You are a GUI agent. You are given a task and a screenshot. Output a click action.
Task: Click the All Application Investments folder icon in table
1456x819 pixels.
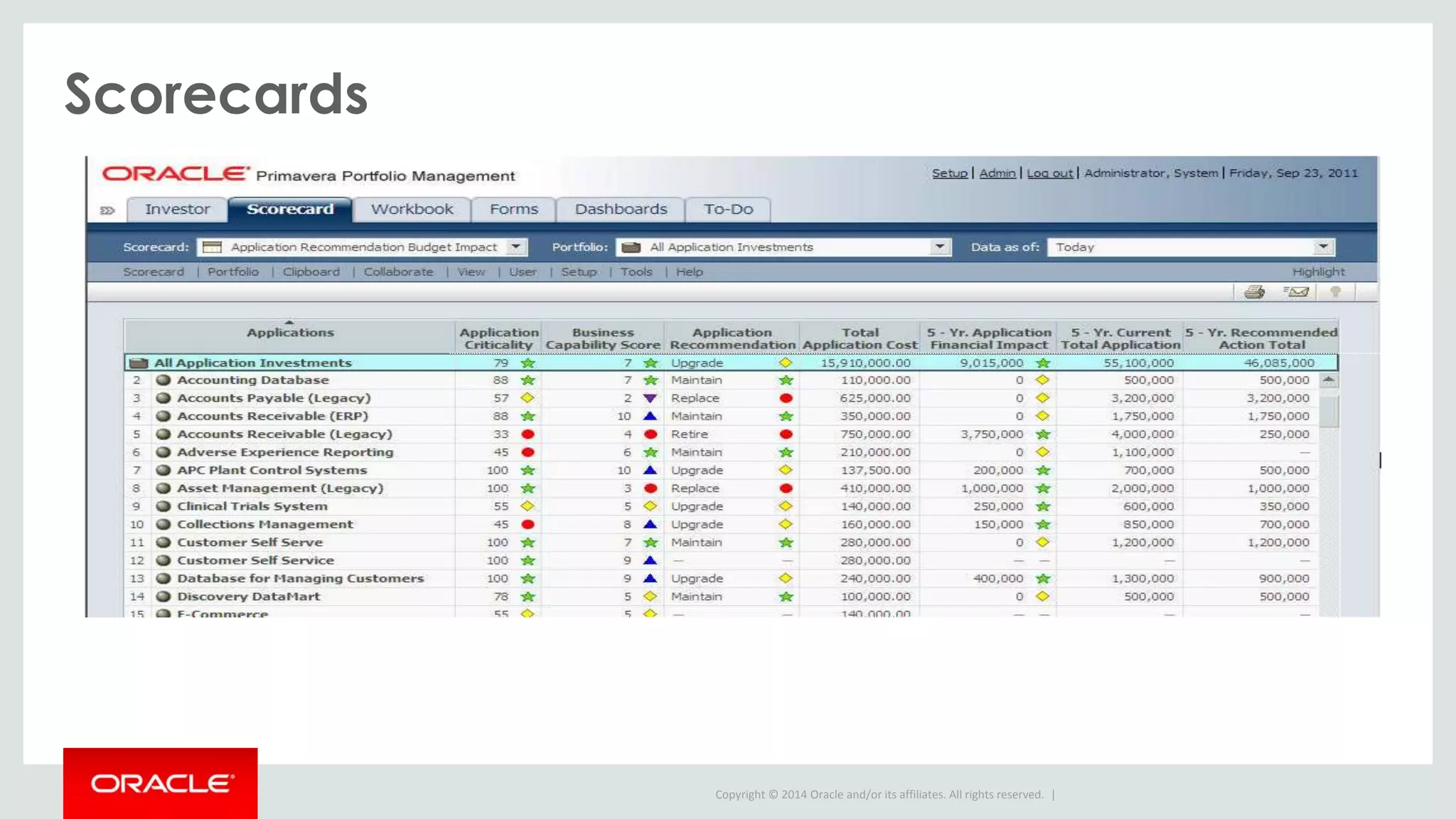[x=139, y=363]
